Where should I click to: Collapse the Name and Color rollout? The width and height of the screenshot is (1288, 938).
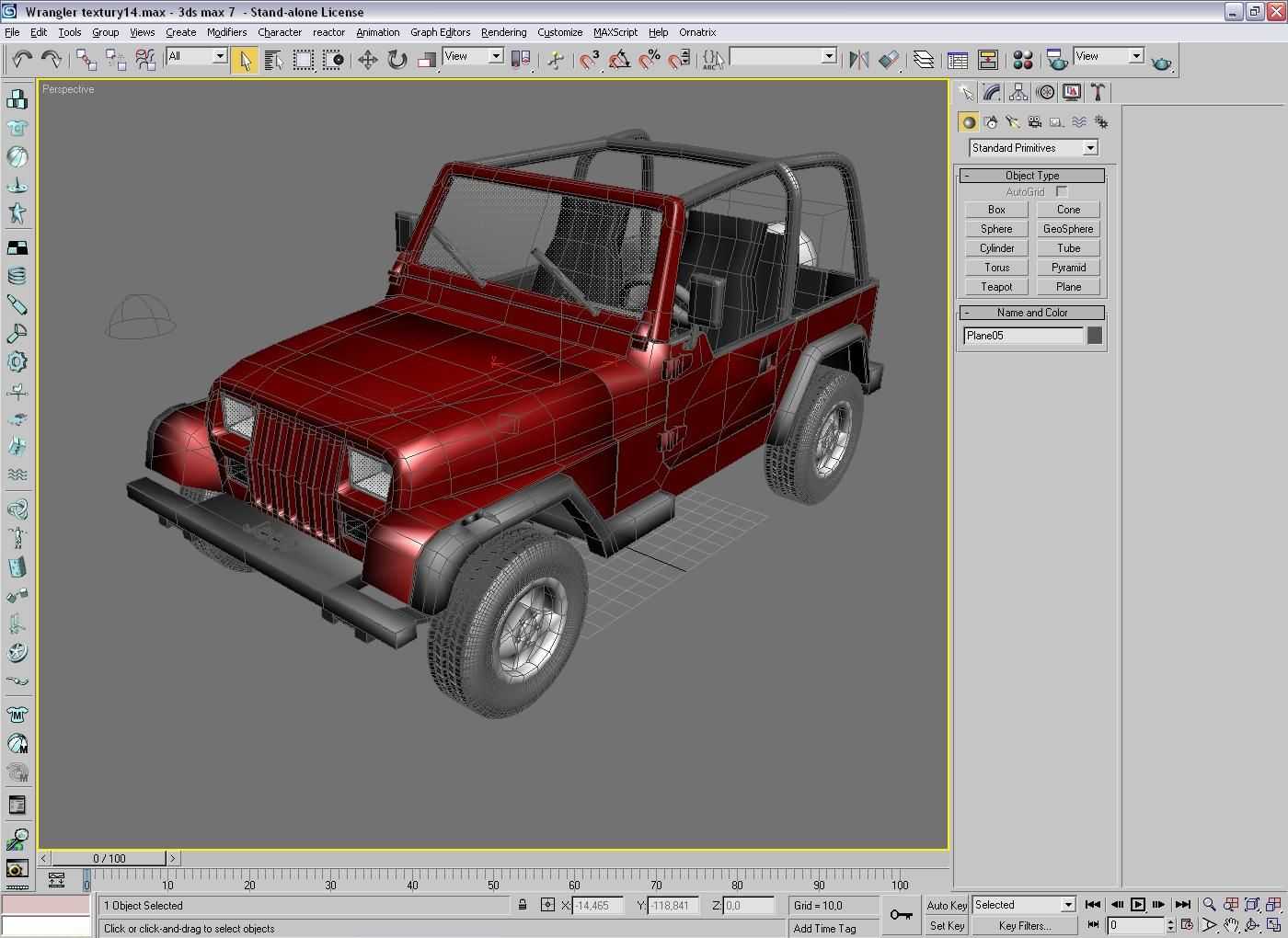coord(1032,313)
